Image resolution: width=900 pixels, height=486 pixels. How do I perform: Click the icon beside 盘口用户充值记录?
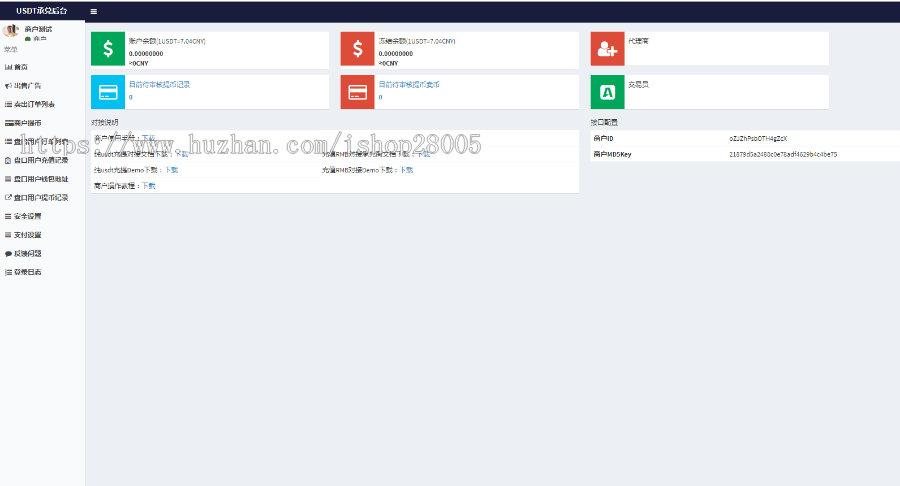coord(8,160)
